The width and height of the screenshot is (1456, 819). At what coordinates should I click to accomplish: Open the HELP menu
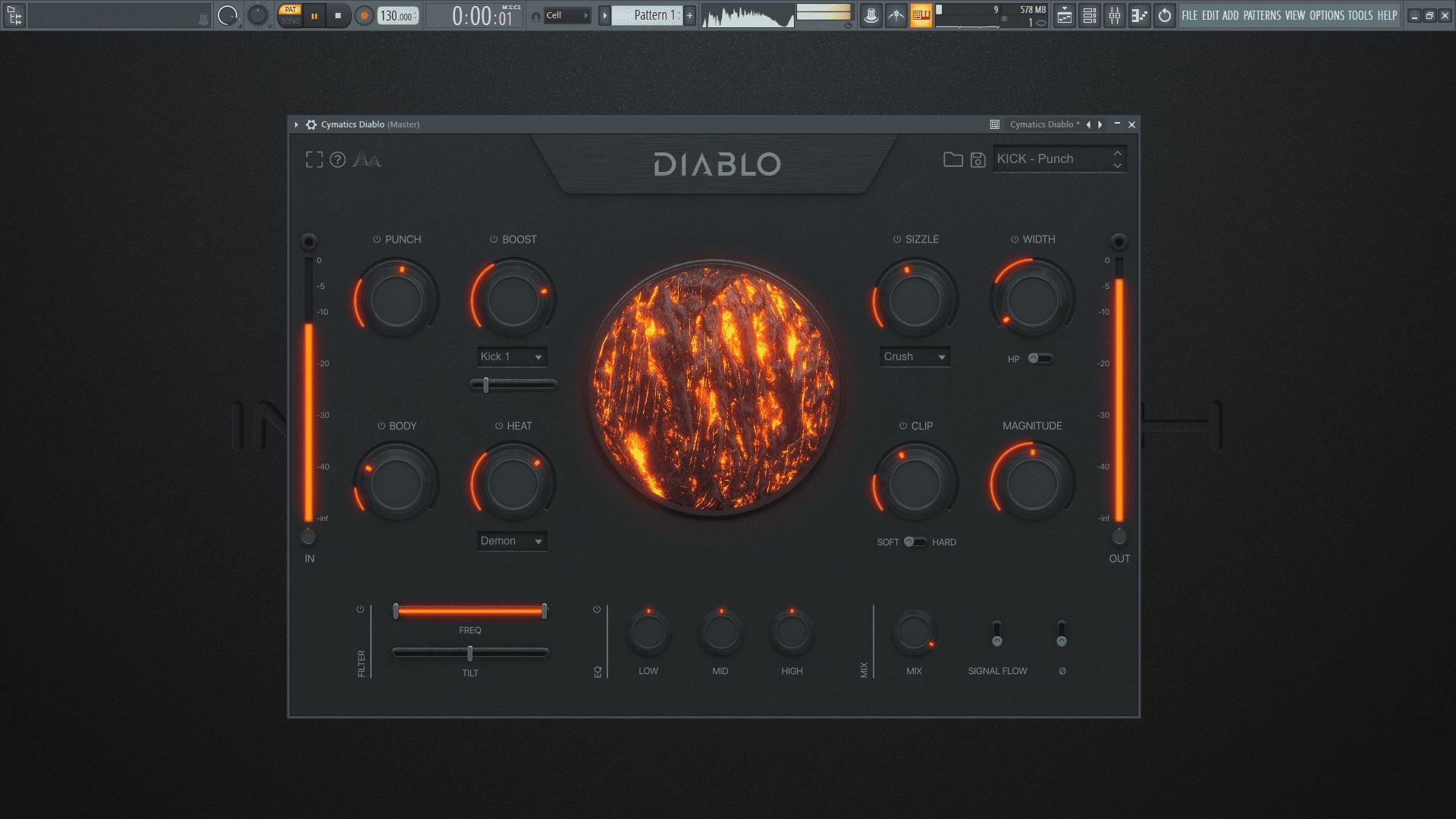(1388, 15)
